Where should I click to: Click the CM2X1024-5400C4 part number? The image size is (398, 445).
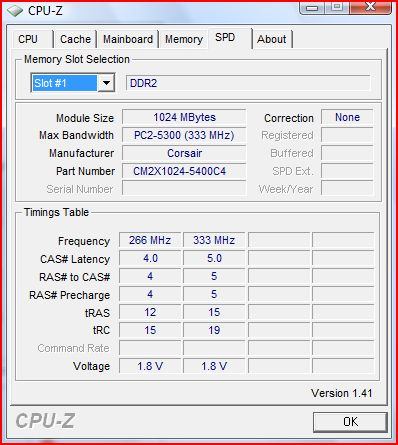click(x=184, y=171)
